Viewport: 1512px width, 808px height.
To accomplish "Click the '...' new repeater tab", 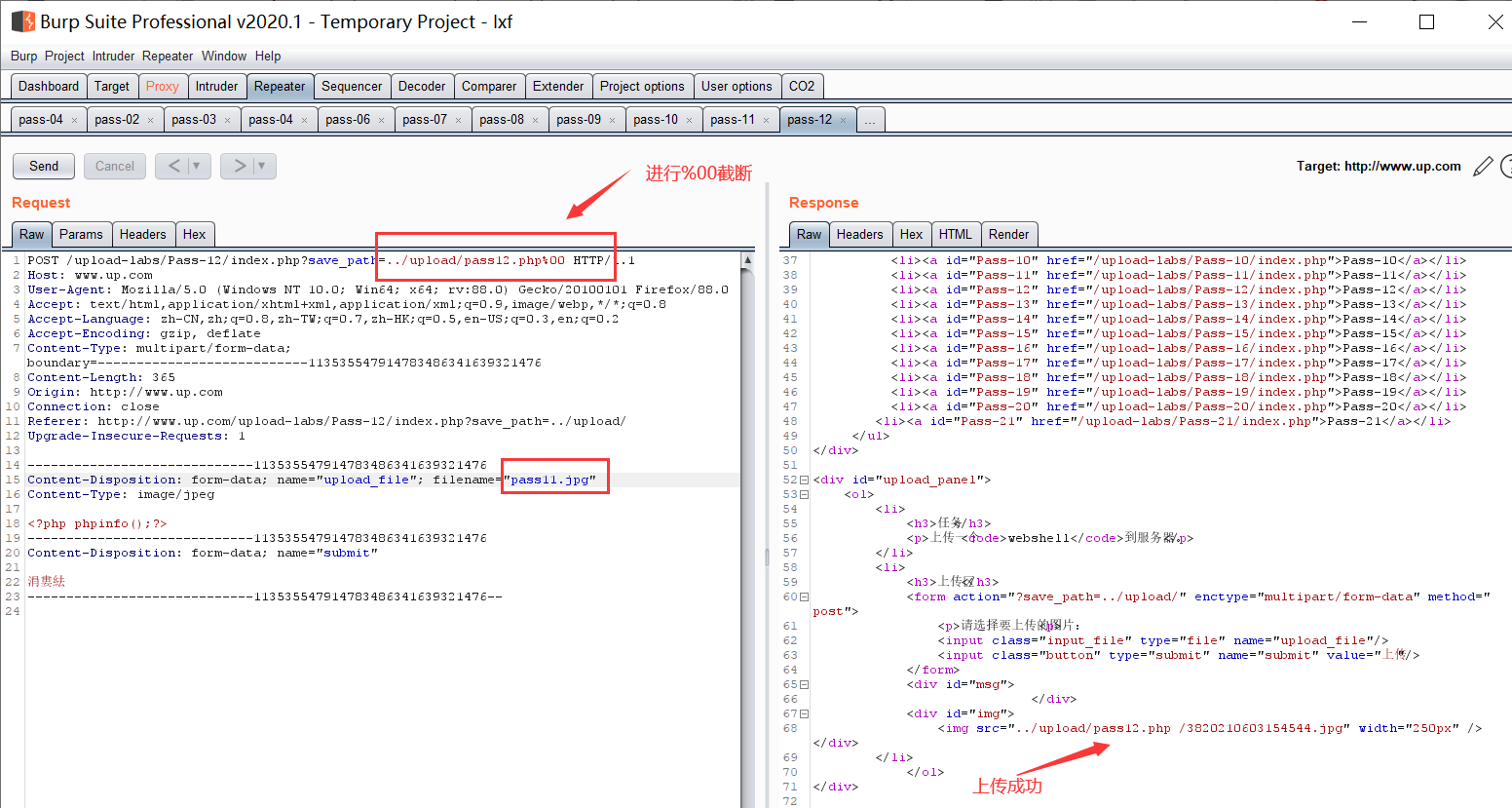I will coord(870,120).
